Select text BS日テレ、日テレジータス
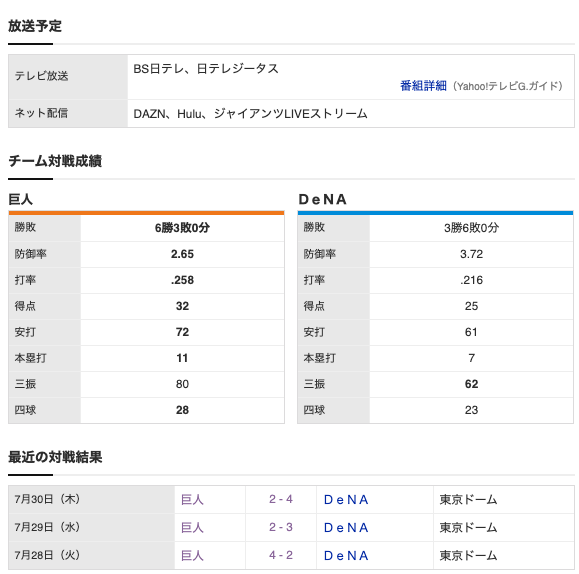The width and height of the screenshot is (579, 574). click(206, 69)
